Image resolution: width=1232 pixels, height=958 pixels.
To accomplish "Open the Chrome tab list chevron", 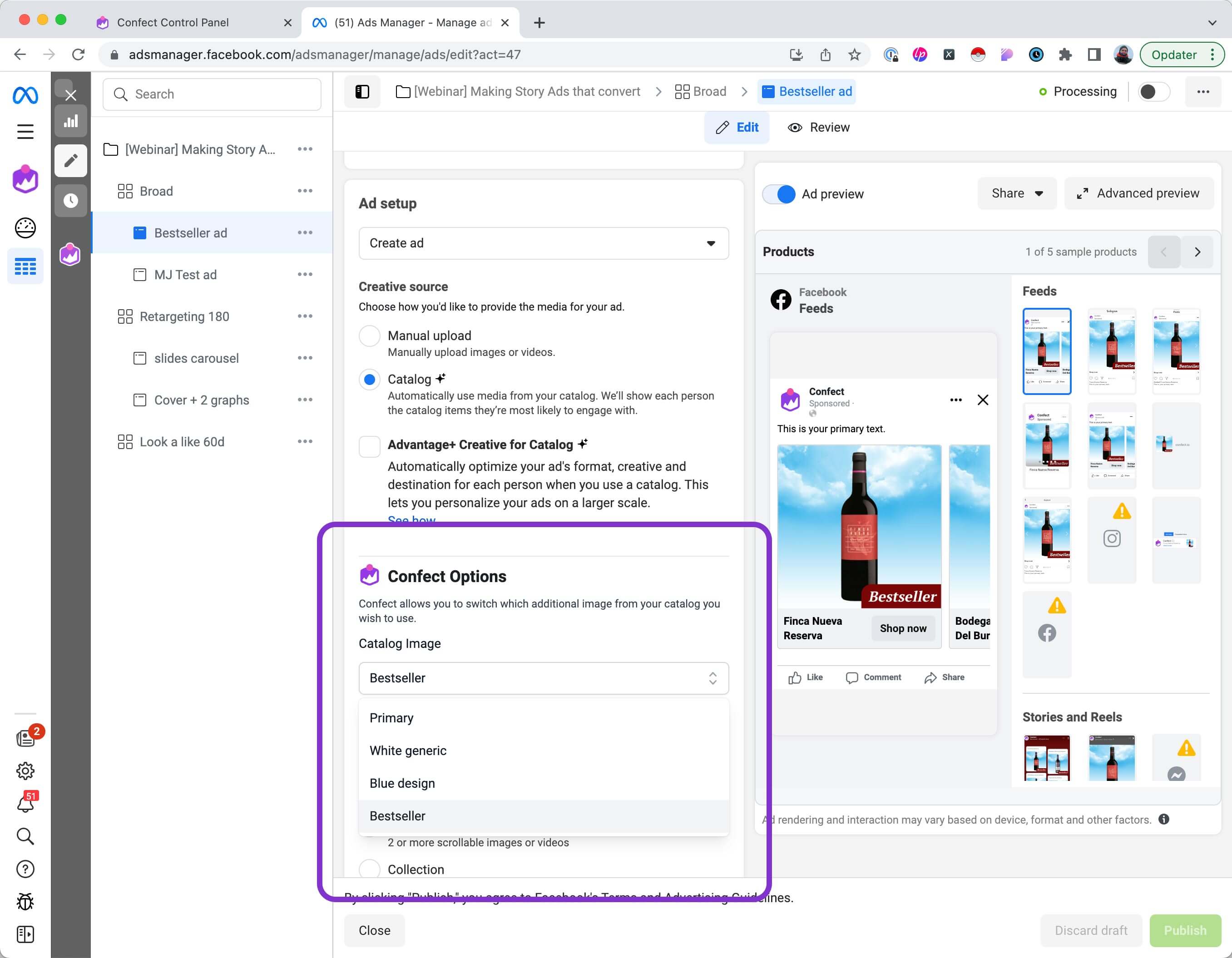I will pyautogui.click(x=1212, y=23).
